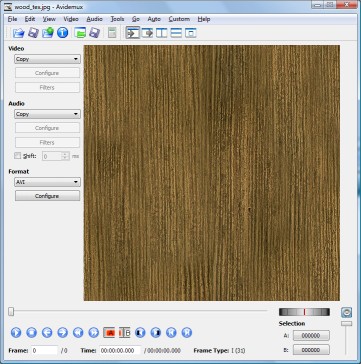Click the timeline seek slider handle
Viewport: 361px width, 364px height.
[11, 312]
